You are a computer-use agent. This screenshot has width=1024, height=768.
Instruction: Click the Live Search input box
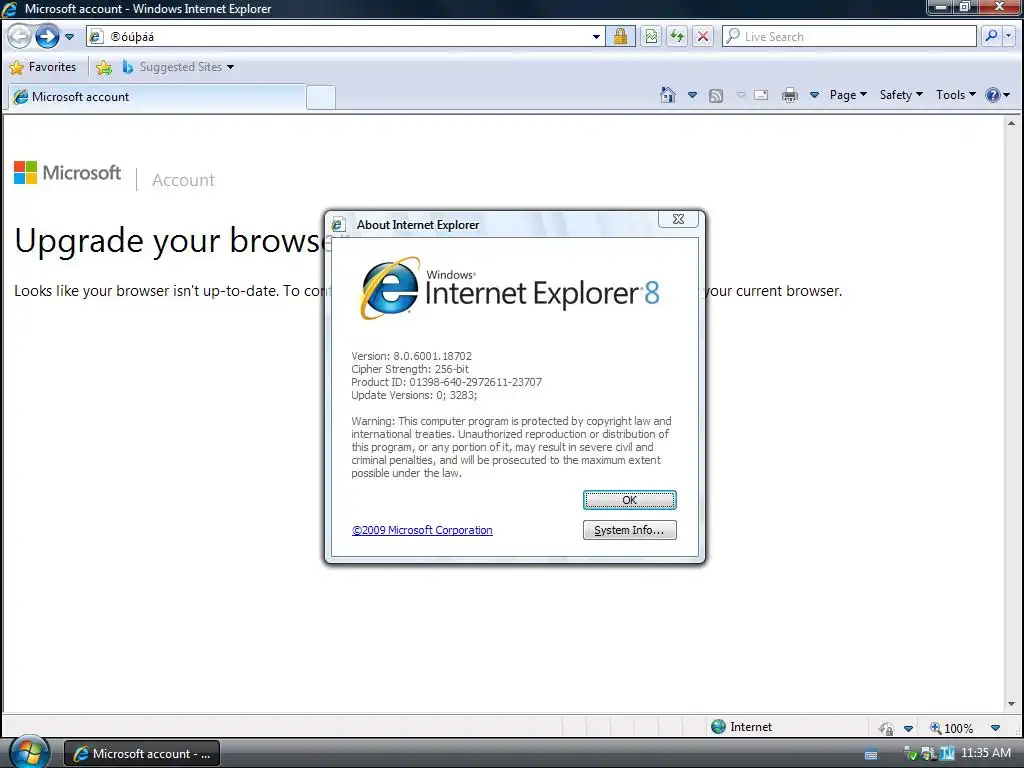tap(849, 37)
